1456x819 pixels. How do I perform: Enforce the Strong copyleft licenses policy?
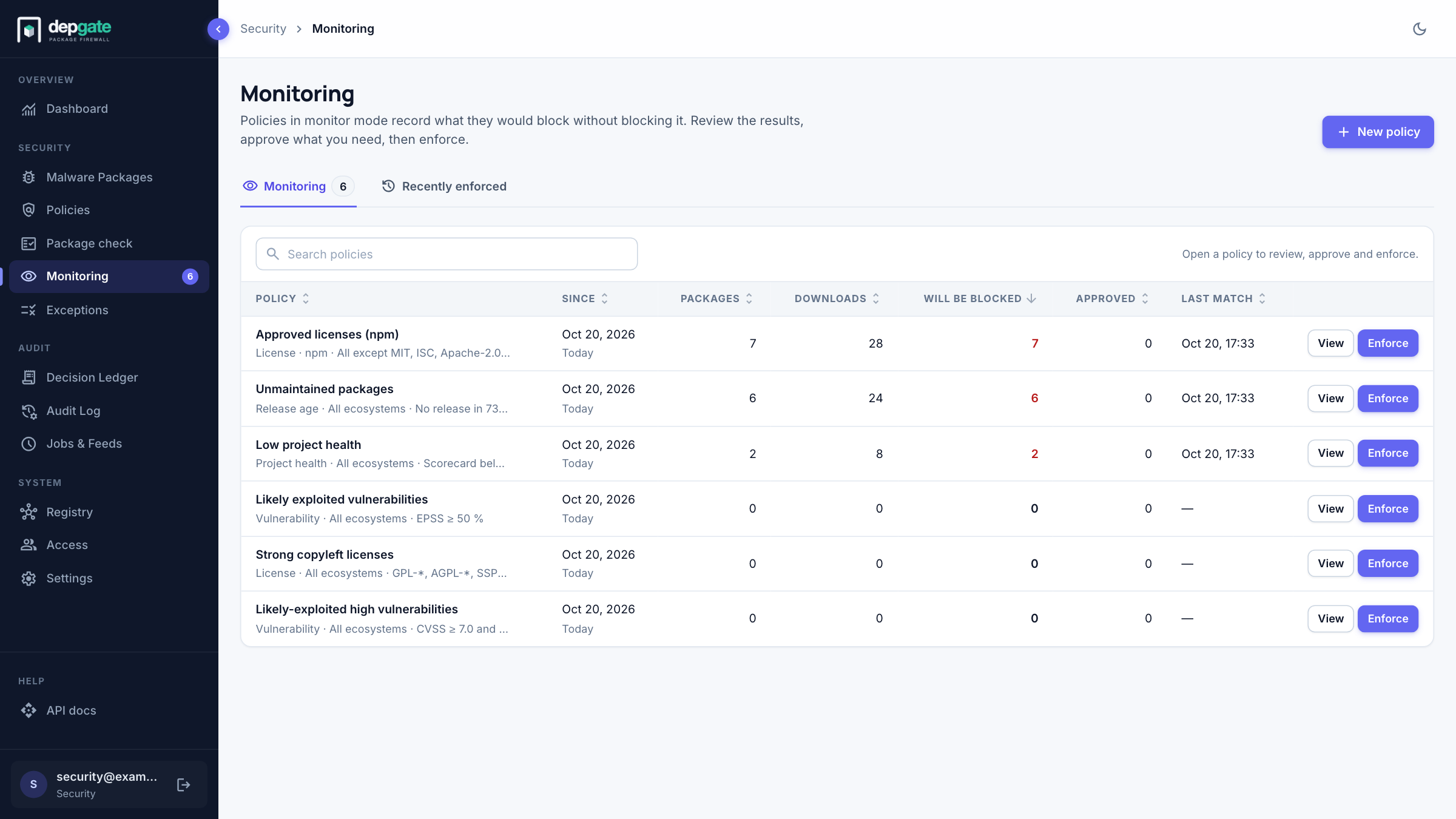tap(1387, 564)
